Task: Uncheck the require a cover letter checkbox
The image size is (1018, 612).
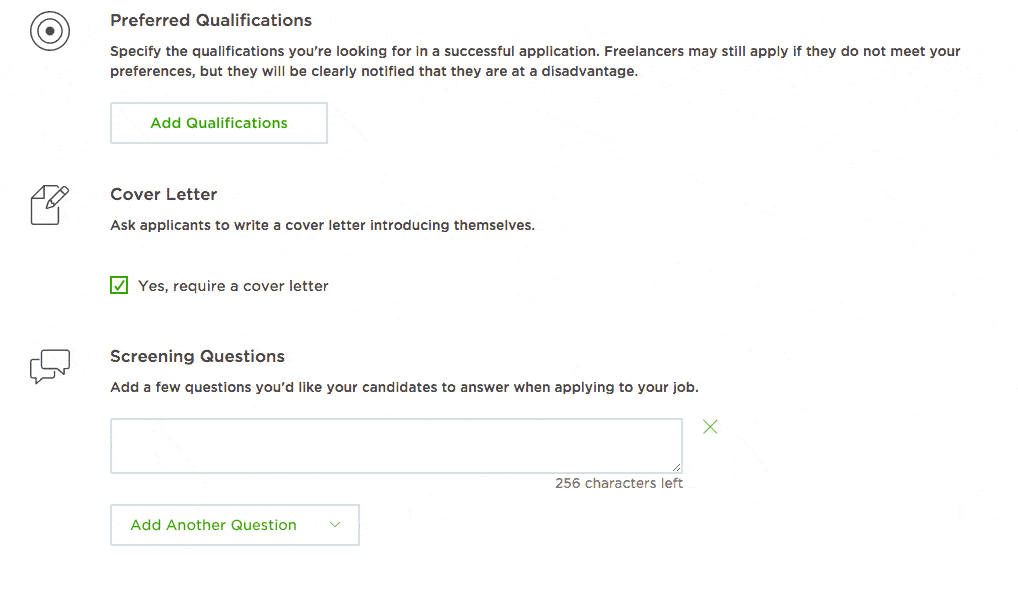Action: (119, 286)
